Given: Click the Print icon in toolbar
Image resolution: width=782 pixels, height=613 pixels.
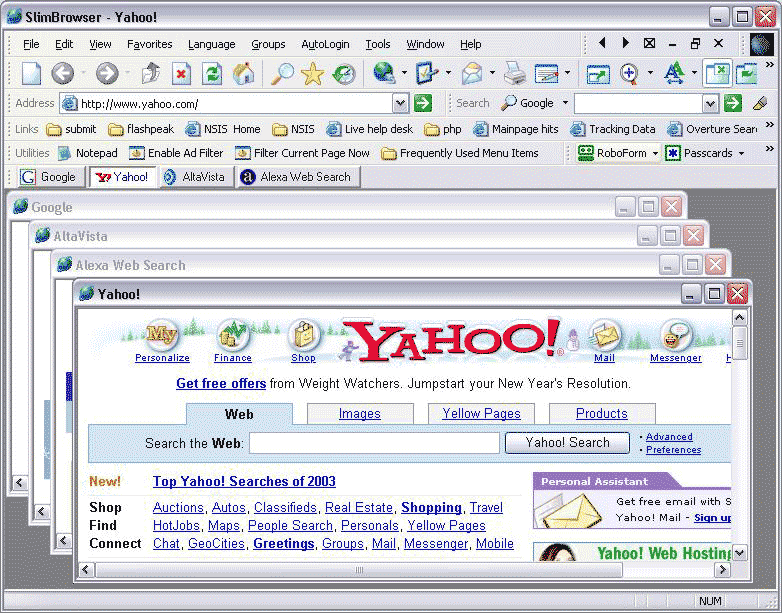Looking at the screenshot, I should [514, 73].
